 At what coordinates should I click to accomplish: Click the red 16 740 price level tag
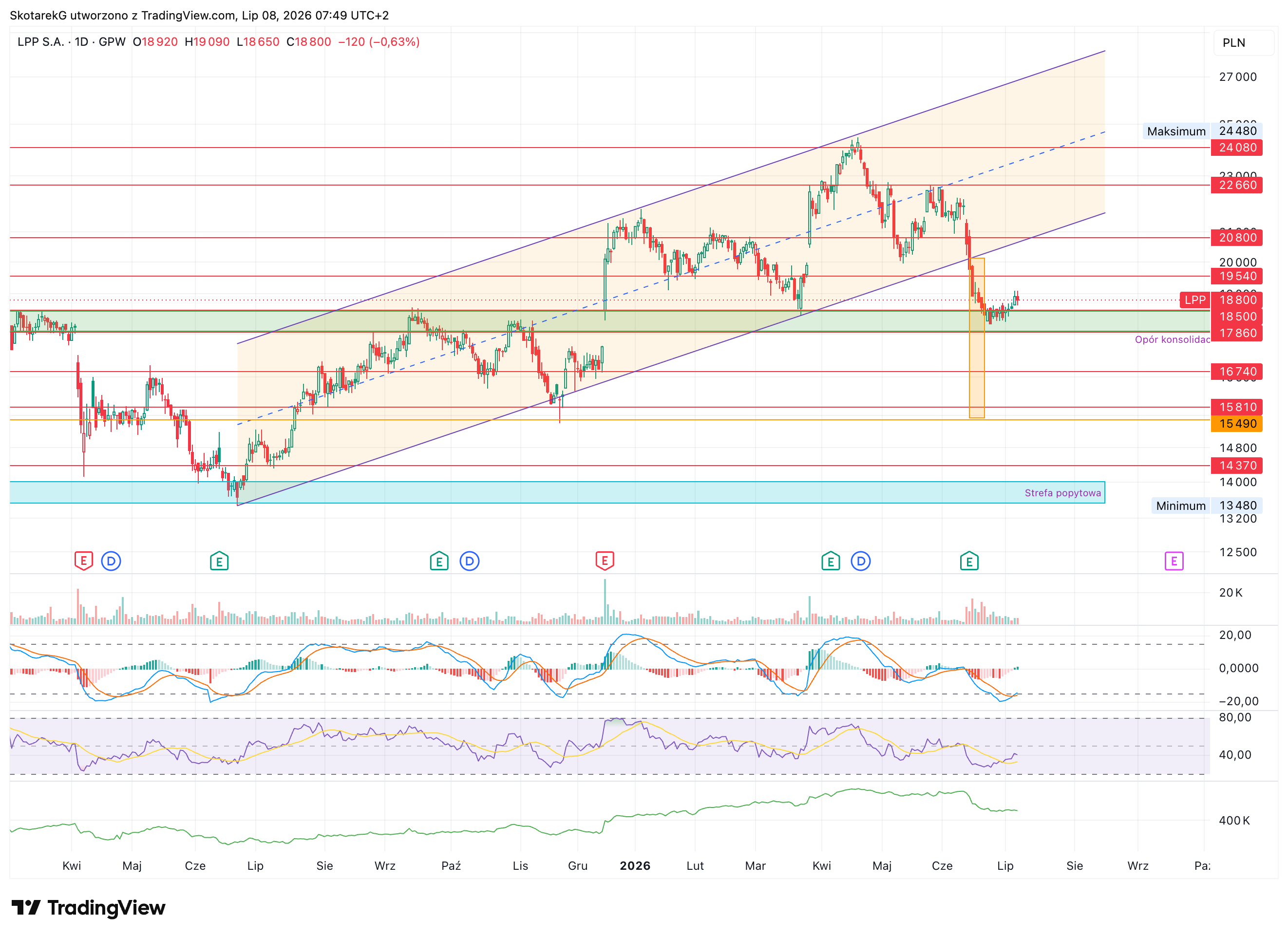coord(1237,372)
